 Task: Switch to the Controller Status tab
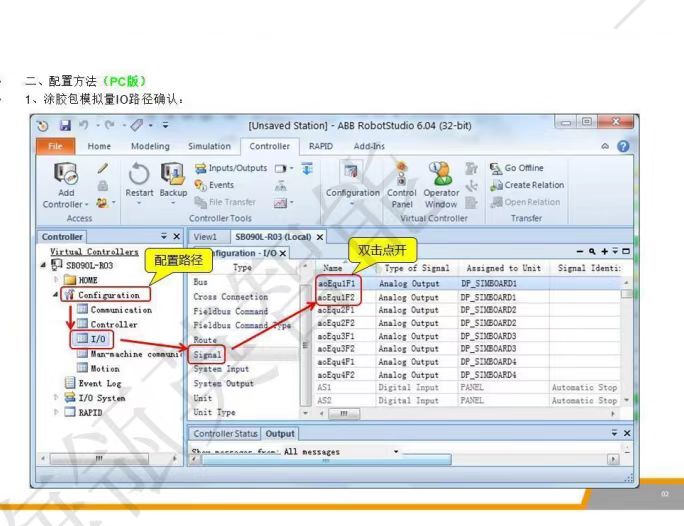(x=225, y=434)
